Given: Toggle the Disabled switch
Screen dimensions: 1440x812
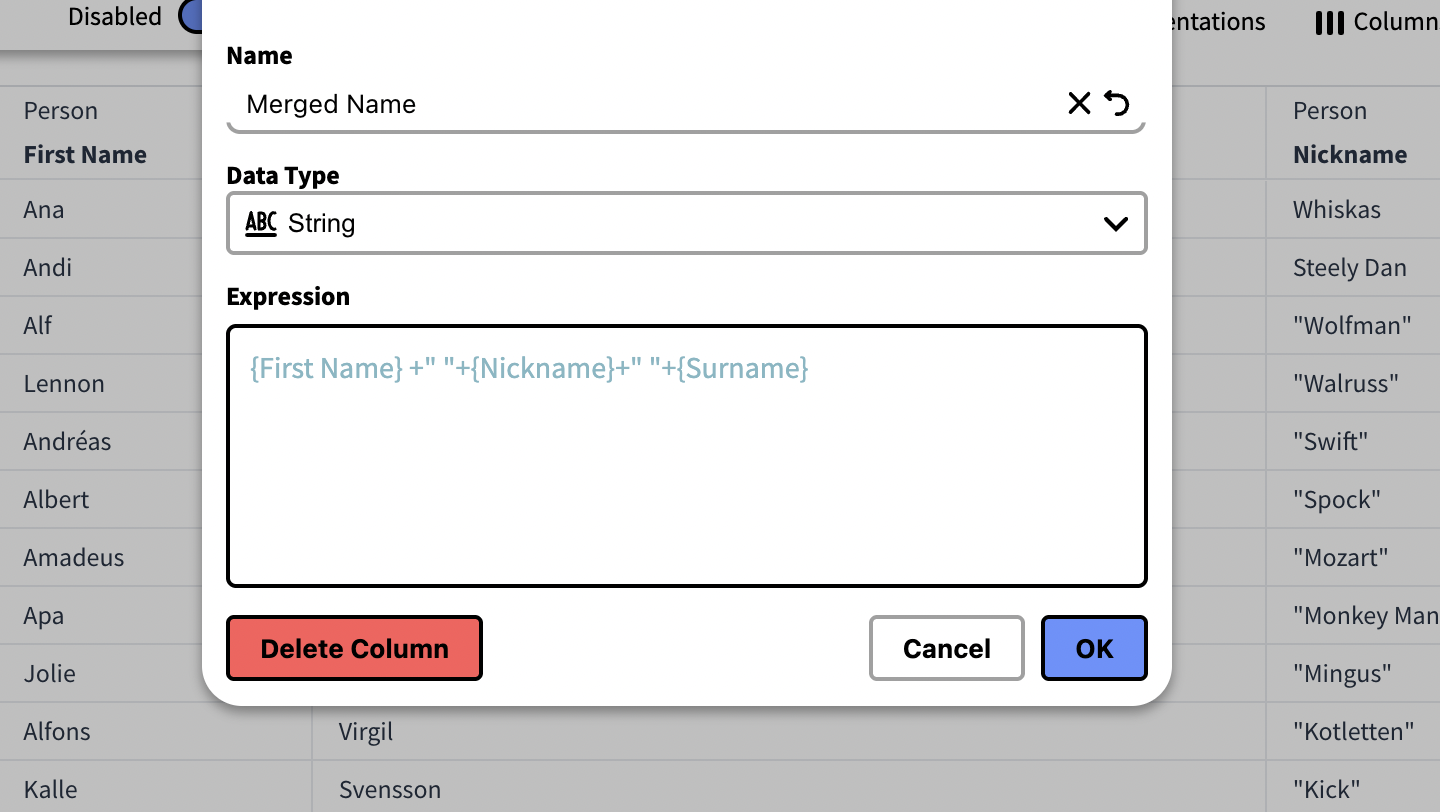Looking at the screenshot, I should (192, 16).
